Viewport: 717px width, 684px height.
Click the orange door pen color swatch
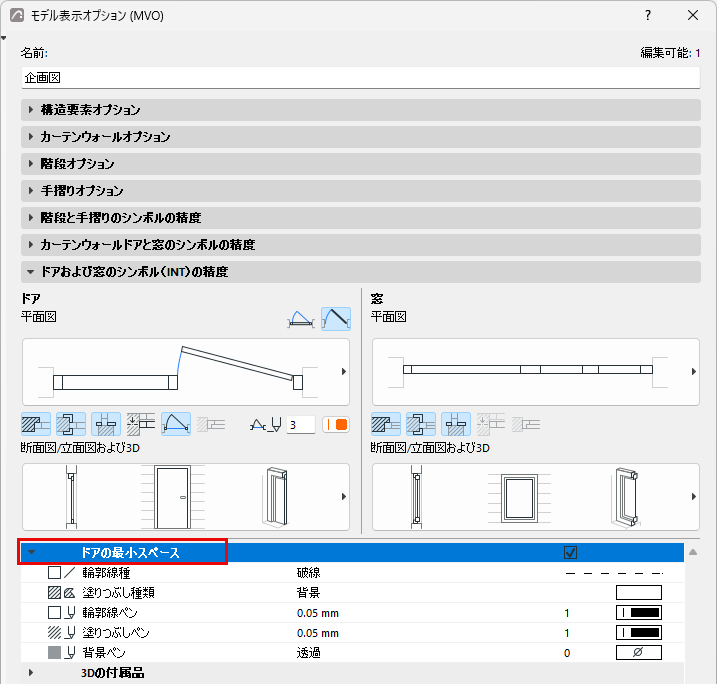coord(336,425)
